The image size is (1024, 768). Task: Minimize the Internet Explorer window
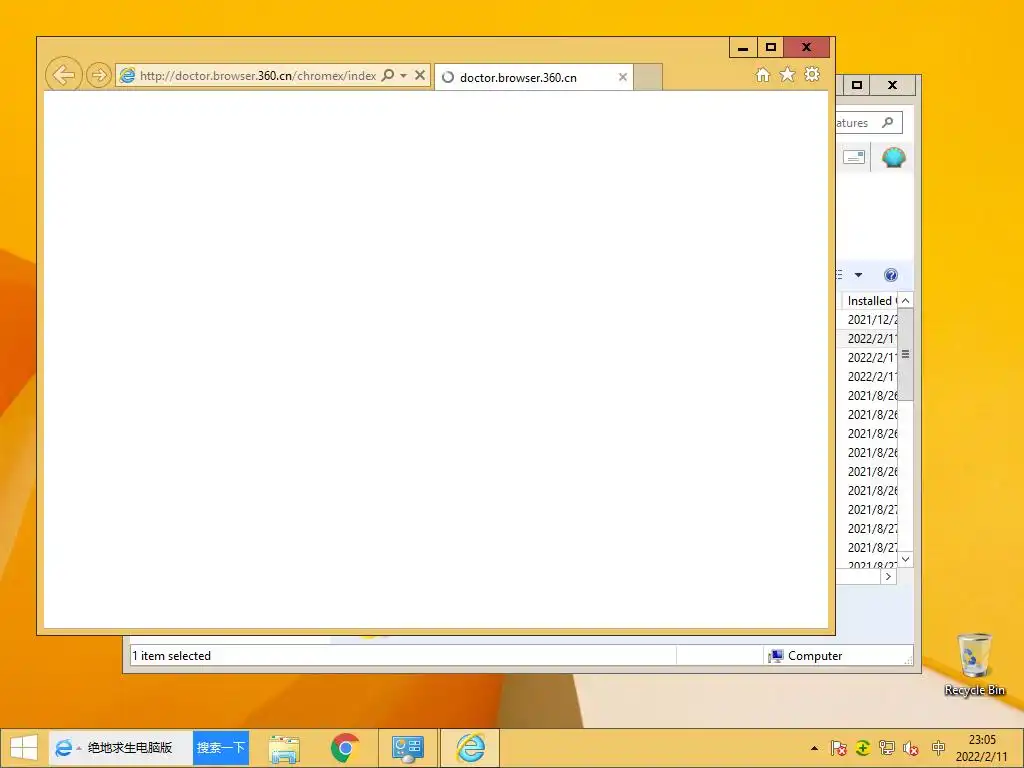point(743,47)
